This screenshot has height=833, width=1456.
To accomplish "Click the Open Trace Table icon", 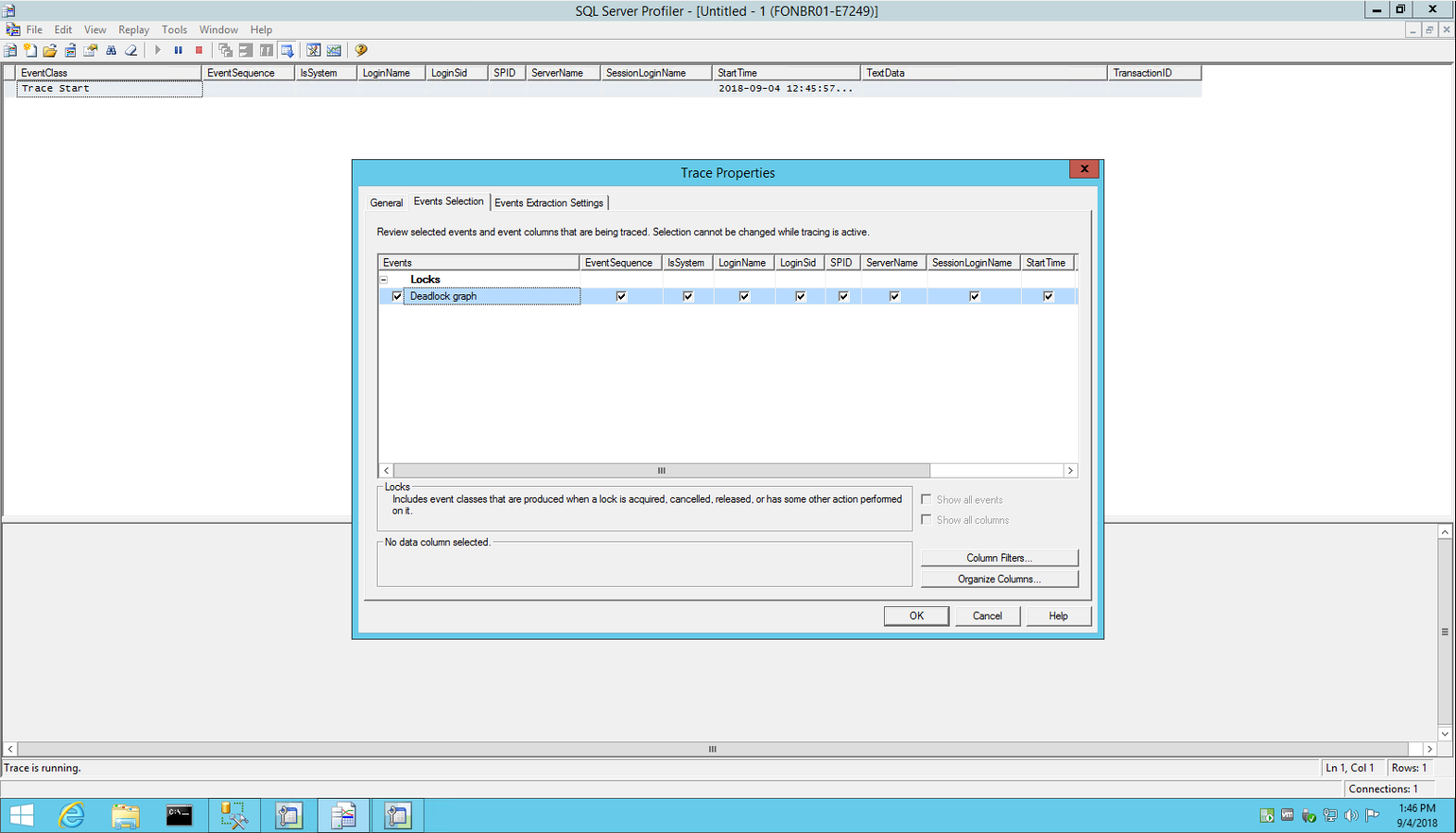I will (70, 50).
